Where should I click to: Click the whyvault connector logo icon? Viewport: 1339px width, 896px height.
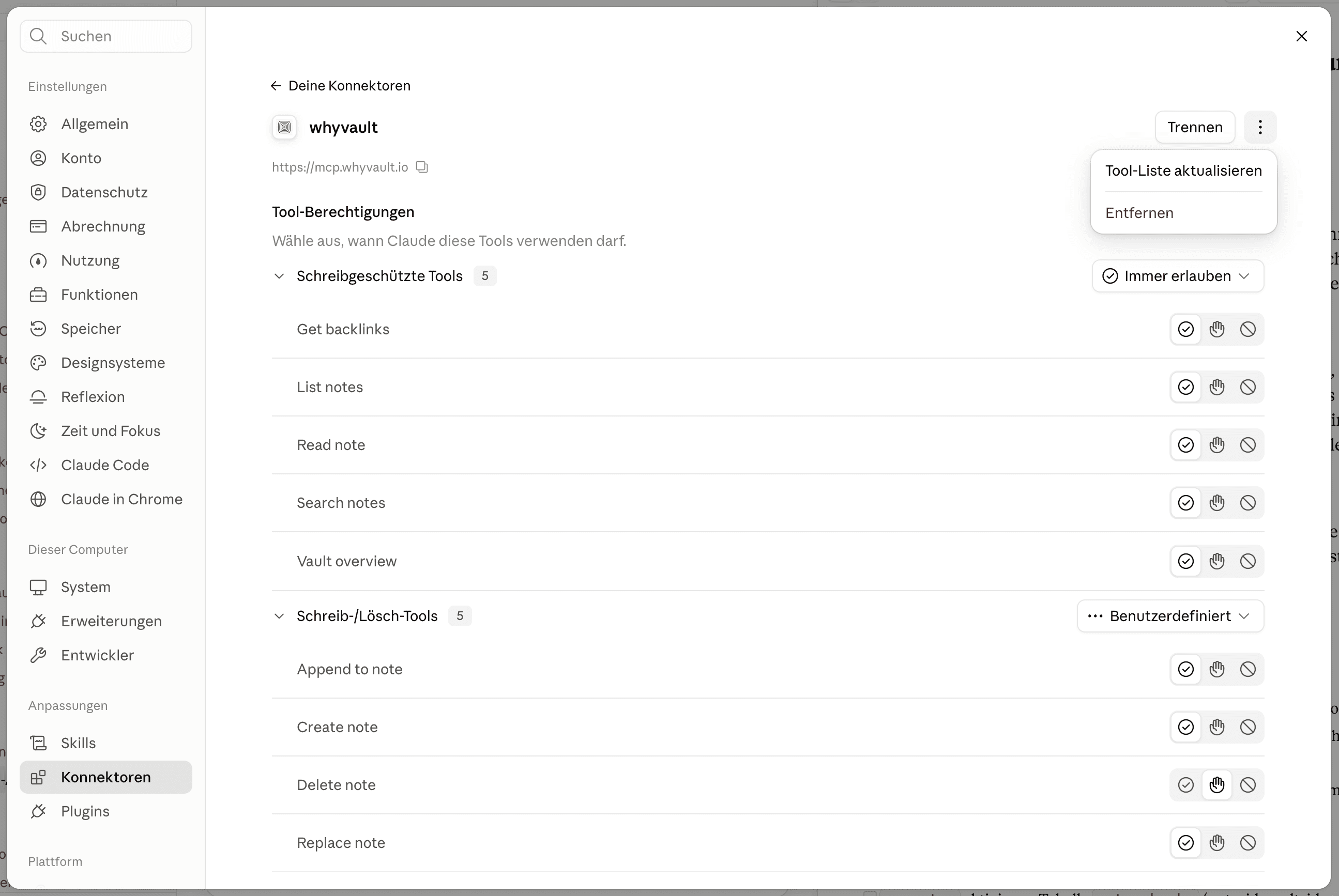point(284,127)
